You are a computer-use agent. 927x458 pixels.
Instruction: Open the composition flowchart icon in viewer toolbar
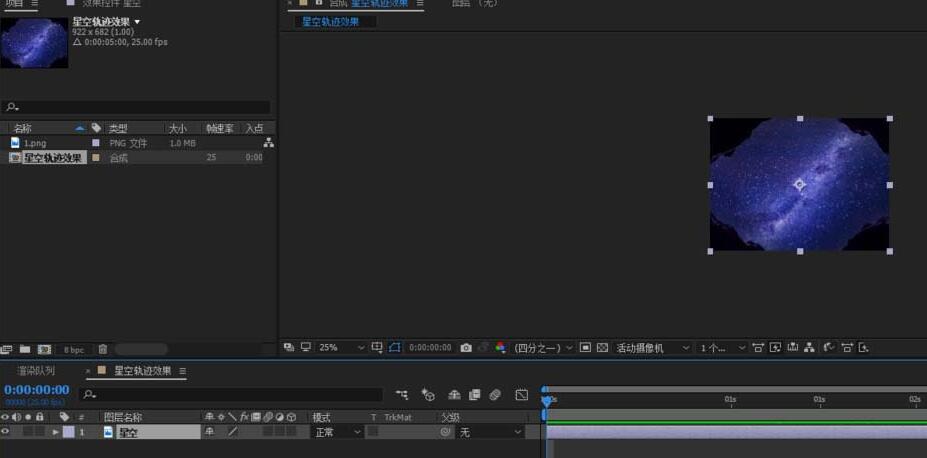click(809, 348)
